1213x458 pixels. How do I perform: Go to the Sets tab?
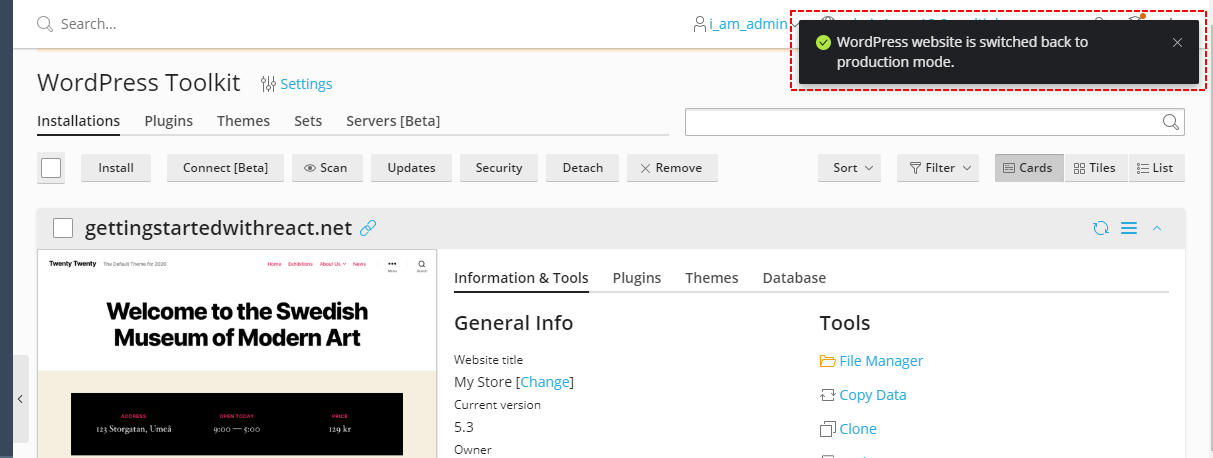point(308,121)
